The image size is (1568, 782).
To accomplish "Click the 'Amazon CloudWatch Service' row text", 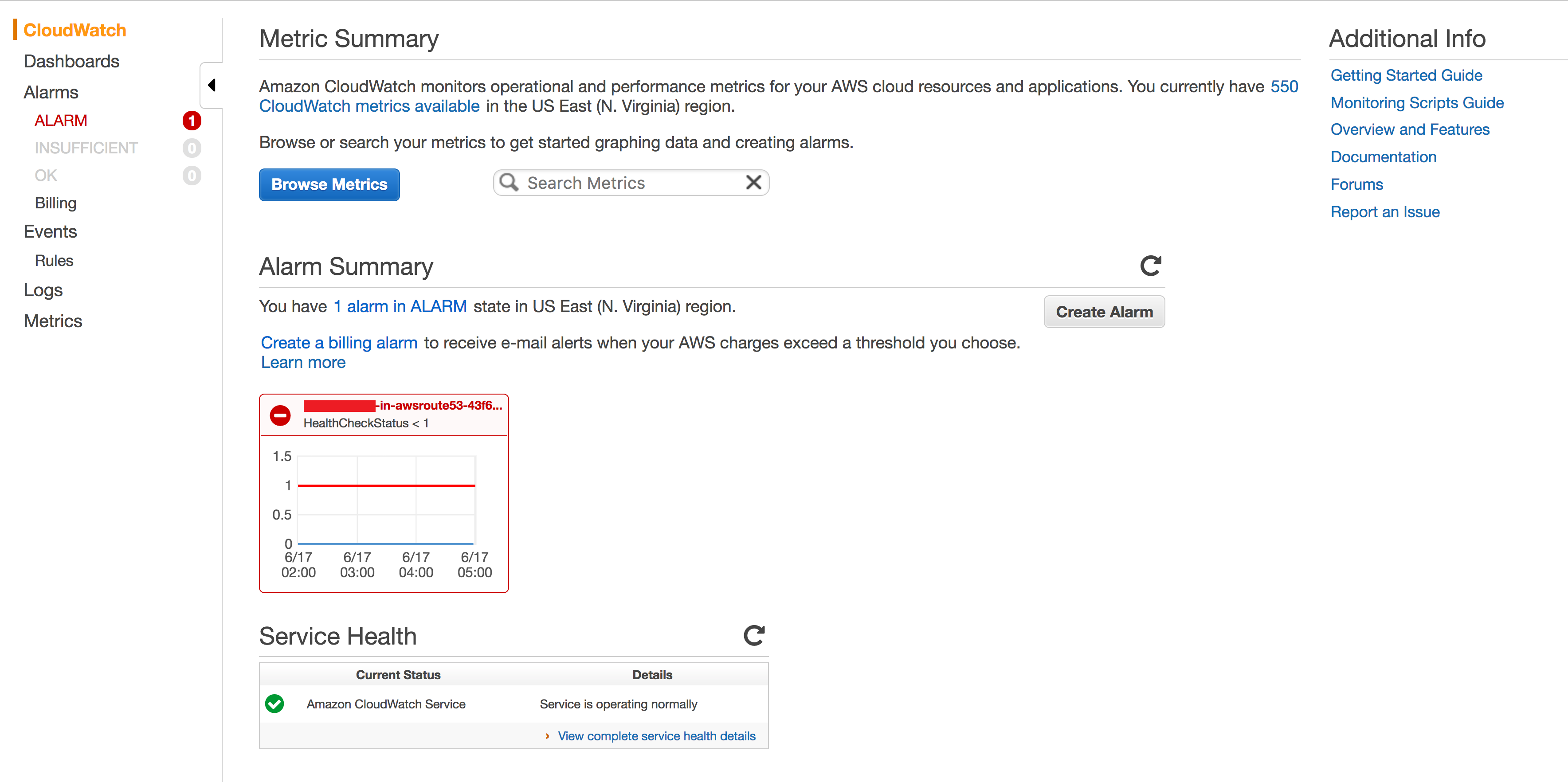I will [x=386, y=704].
